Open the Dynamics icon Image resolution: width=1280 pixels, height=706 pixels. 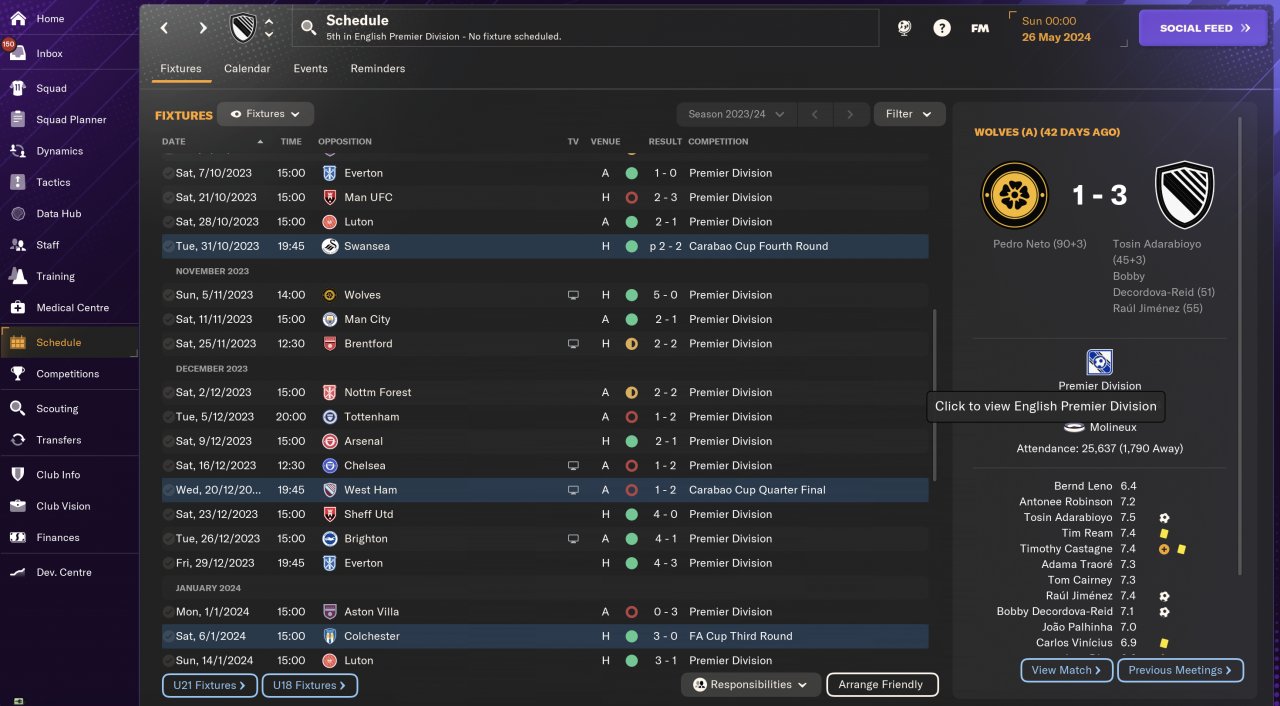(18, 151)
